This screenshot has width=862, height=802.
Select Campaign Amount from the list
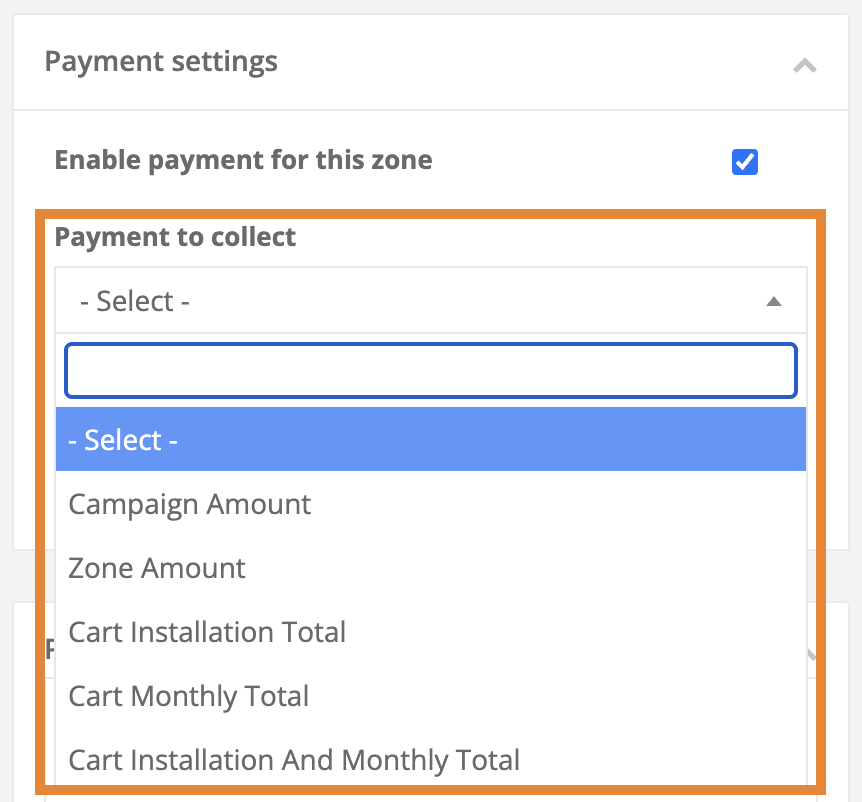tap(190, 504)
